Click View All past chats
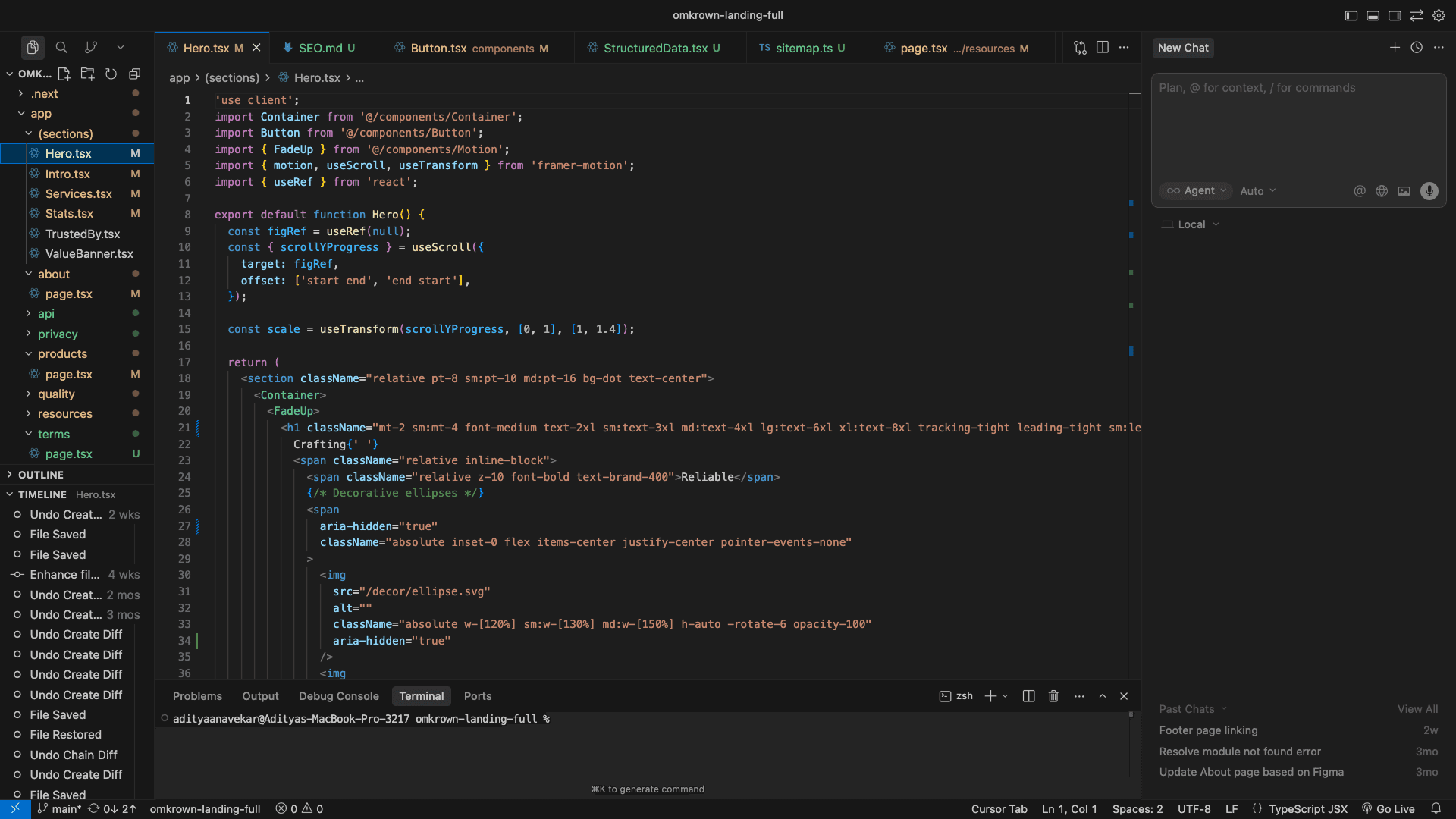Screen dimensions: 1456x819 click(x=1417, y=709)
